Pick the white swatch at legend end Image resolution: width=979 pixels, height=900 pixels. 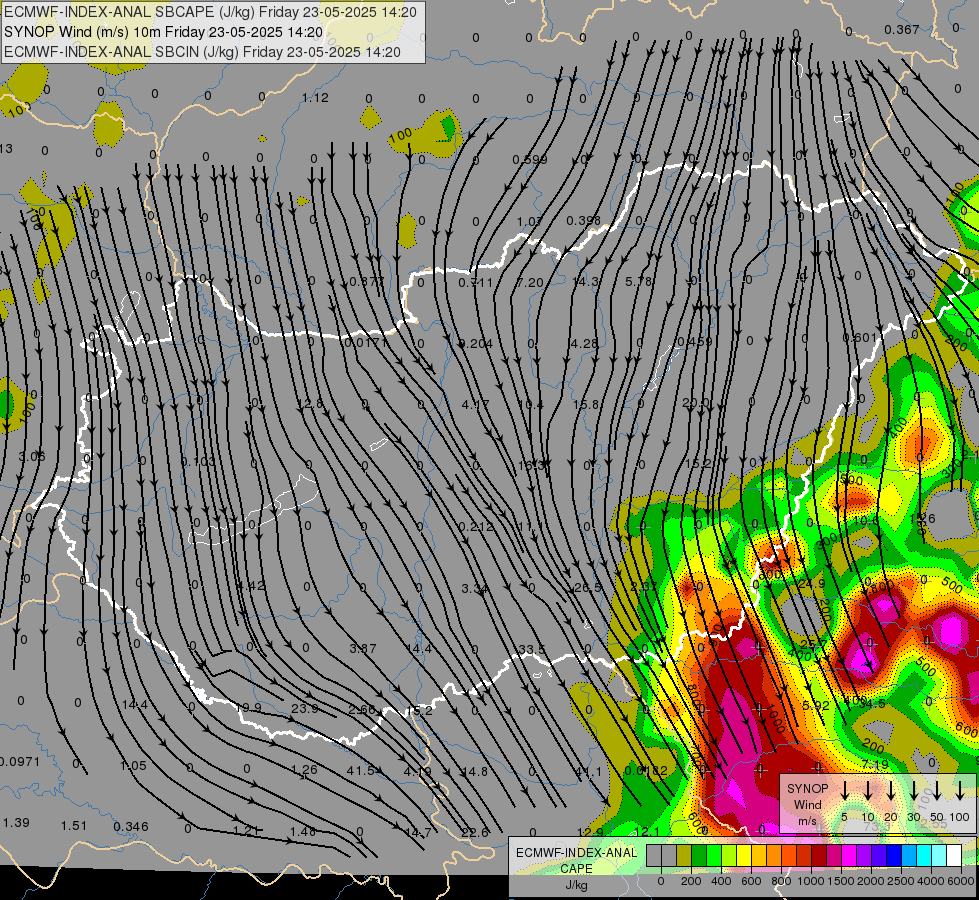coord(953,855)
